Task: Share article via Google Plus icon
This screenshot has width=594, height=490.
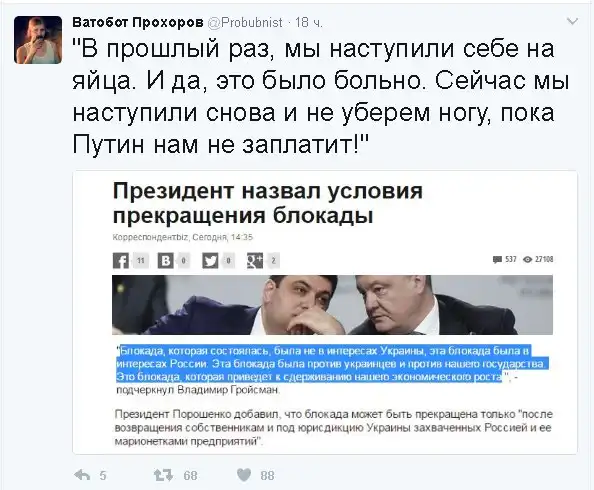Action: 255,261
